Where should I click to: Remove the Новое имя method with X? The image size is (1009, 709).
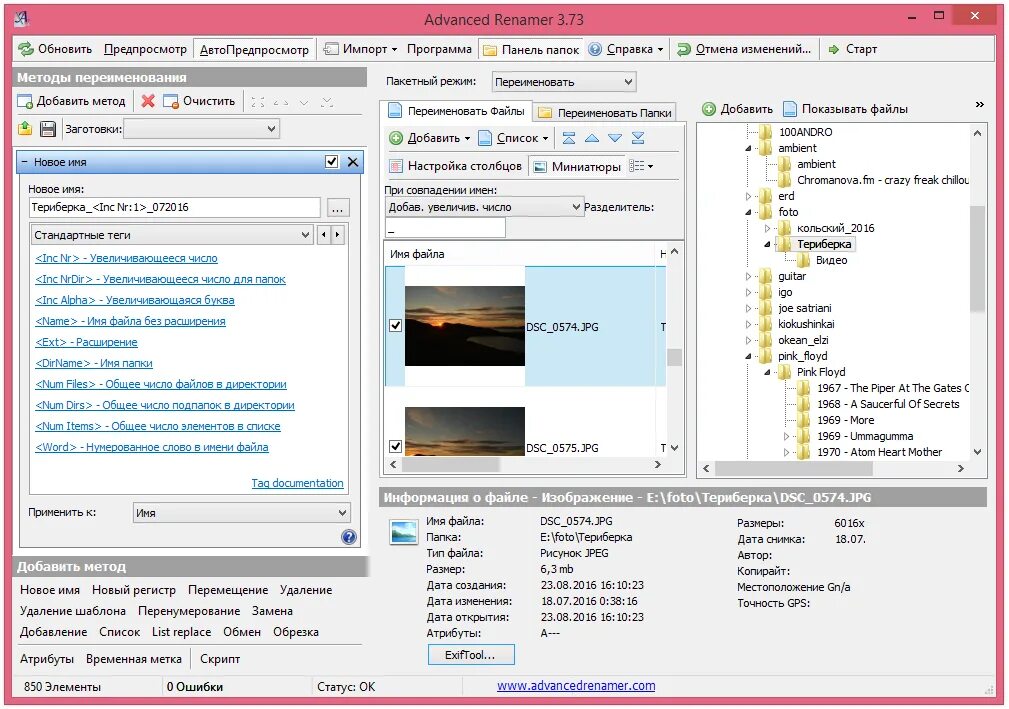point(353,161)
